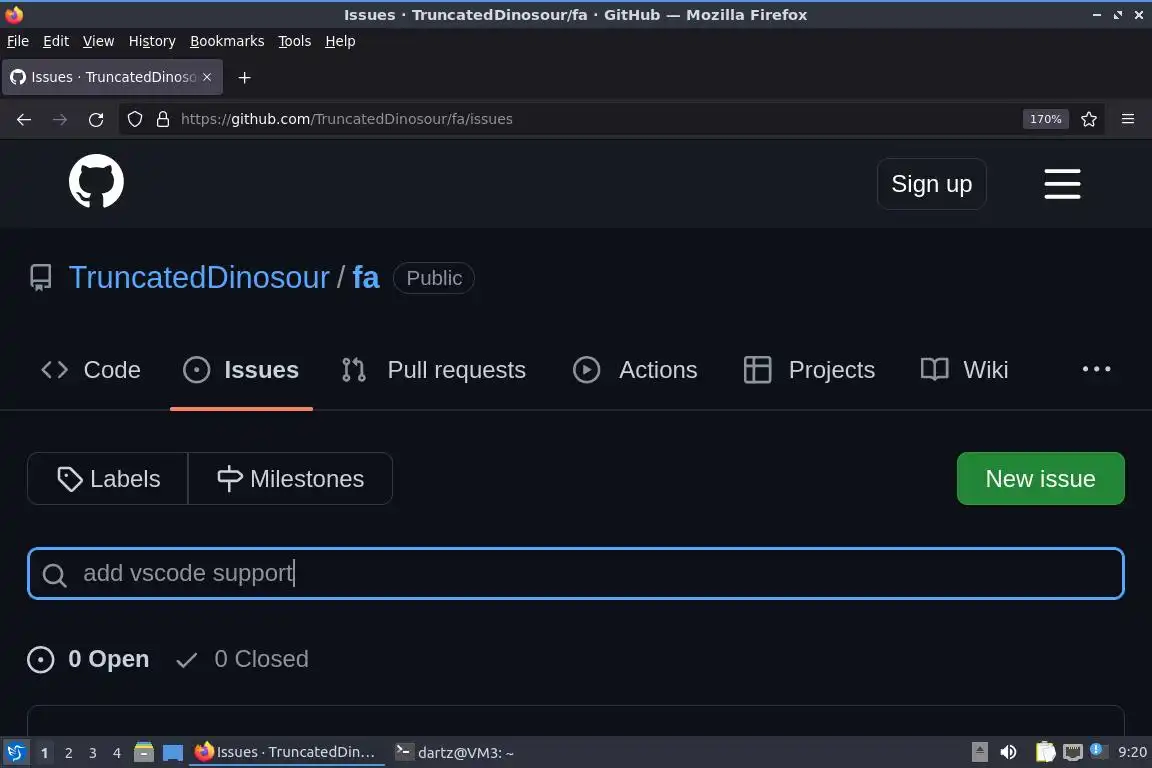This screenshot has height=768, width=1152.
Task: Open a new tab with the plus icon
Action: point(245,77)
